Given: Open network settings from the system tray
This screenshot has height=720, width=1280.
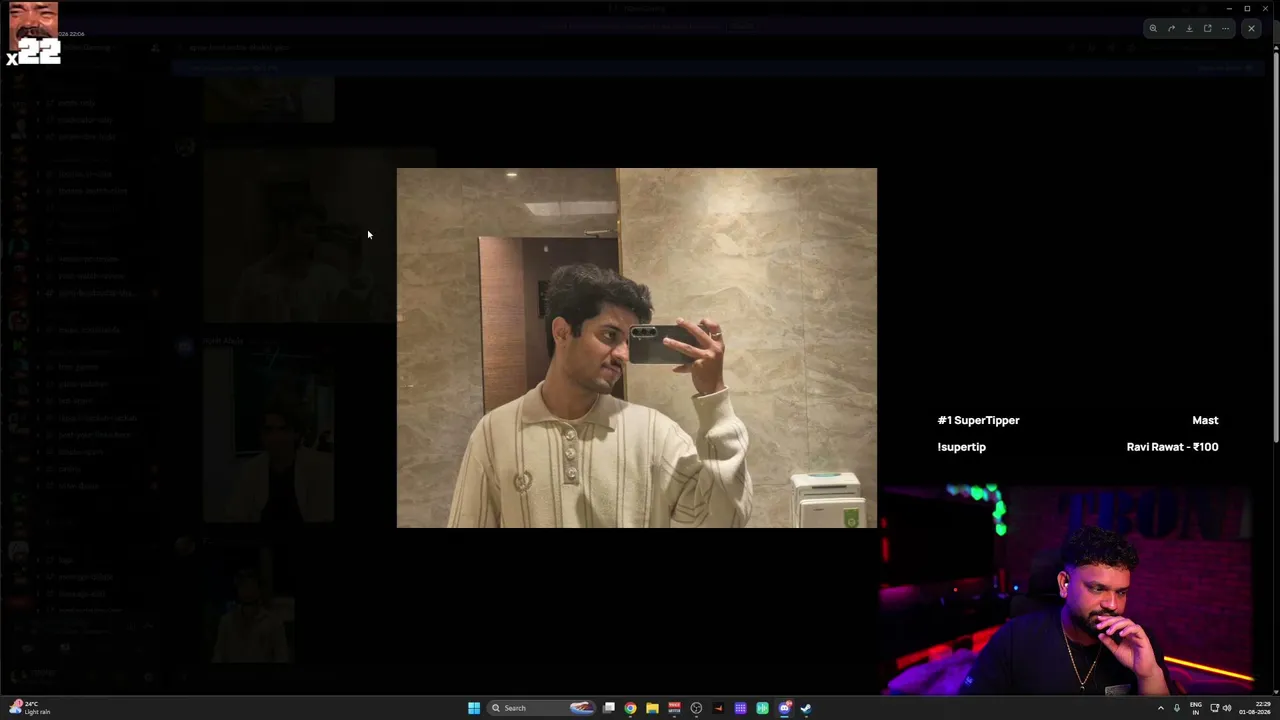Looking at the screenshot, I should point(1215,708).
